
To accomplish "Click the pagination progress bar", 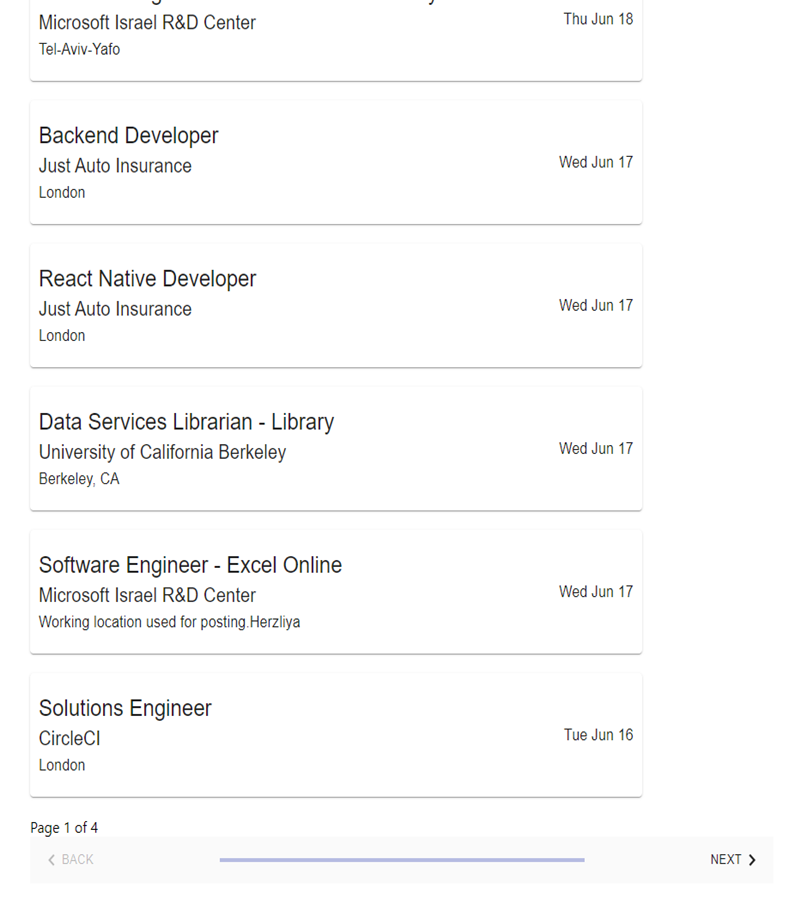I will [402, 859].
